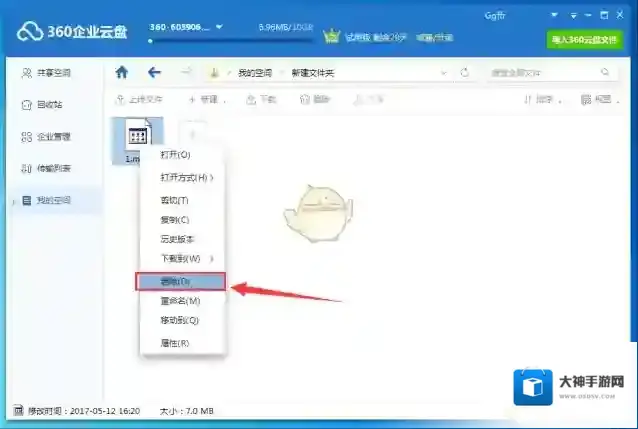Choose 复制(C) from the context menu
The image size is (638, 429).
182,220
